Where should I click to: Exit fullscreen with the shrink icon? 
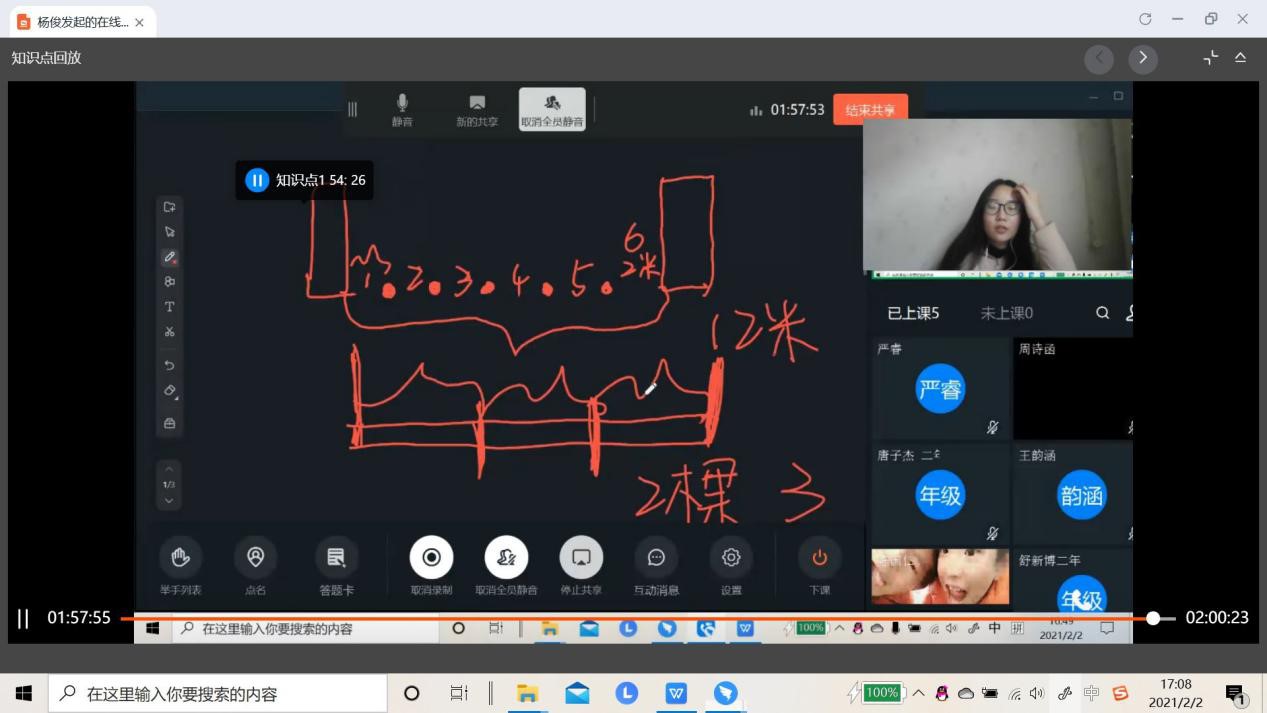pos(1211,58)
